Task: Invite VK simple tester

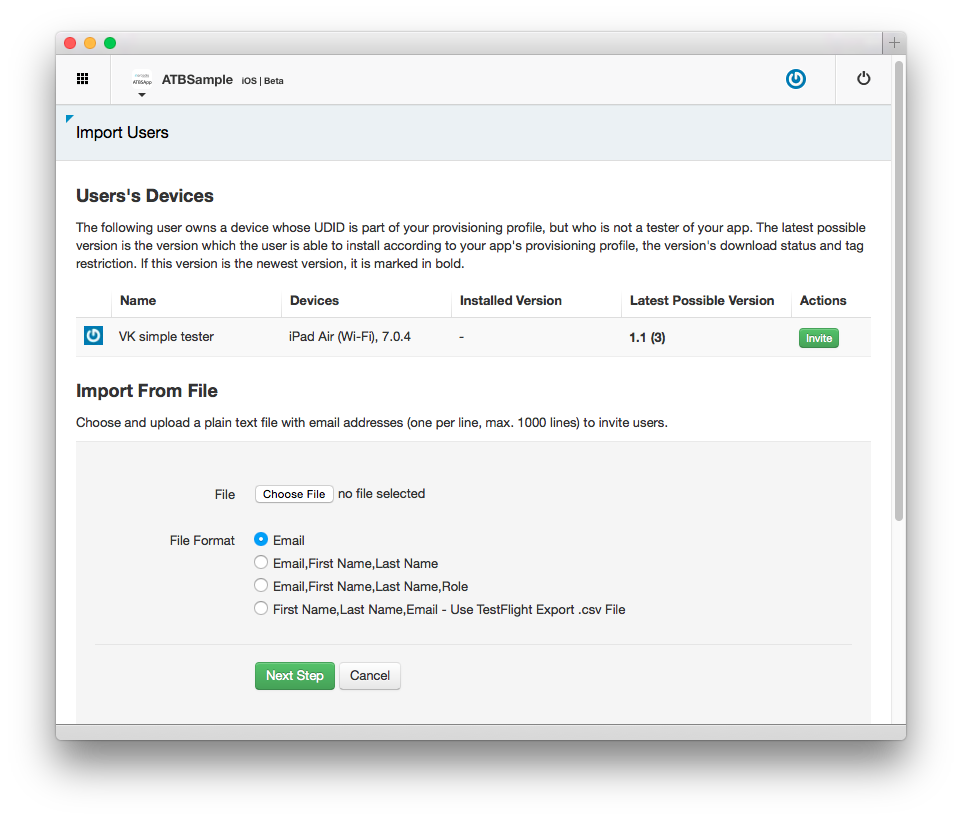Action: [x=818, y=338]
